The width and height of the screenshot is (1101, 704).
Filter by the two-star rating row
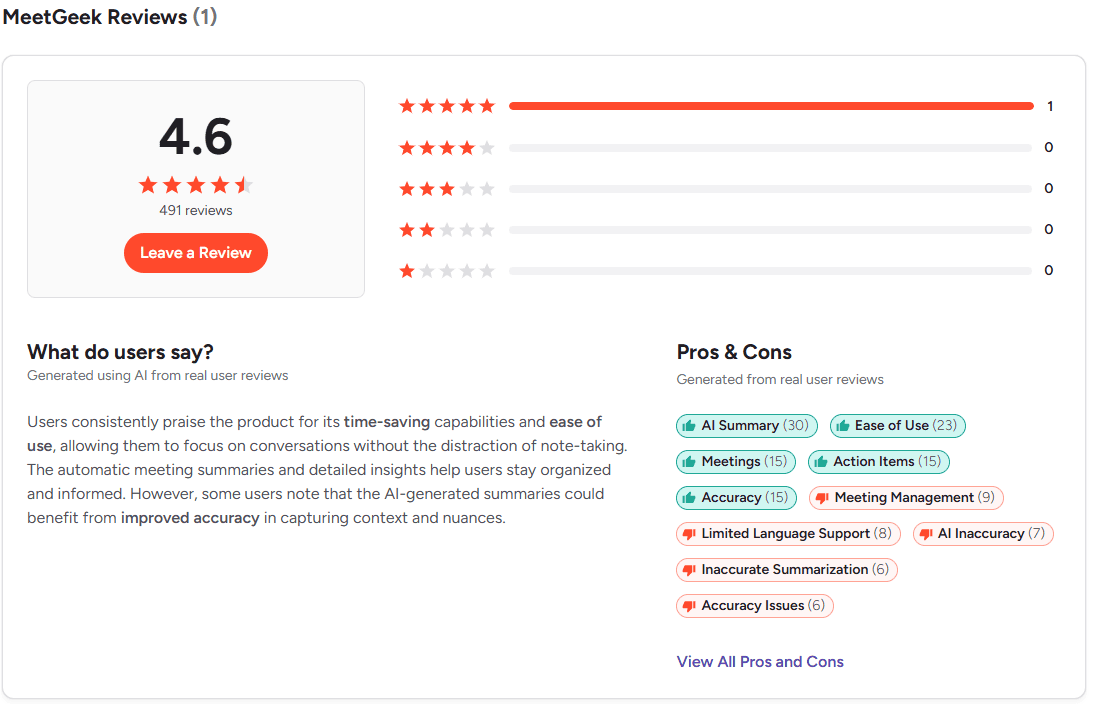[x=726, y=230]
